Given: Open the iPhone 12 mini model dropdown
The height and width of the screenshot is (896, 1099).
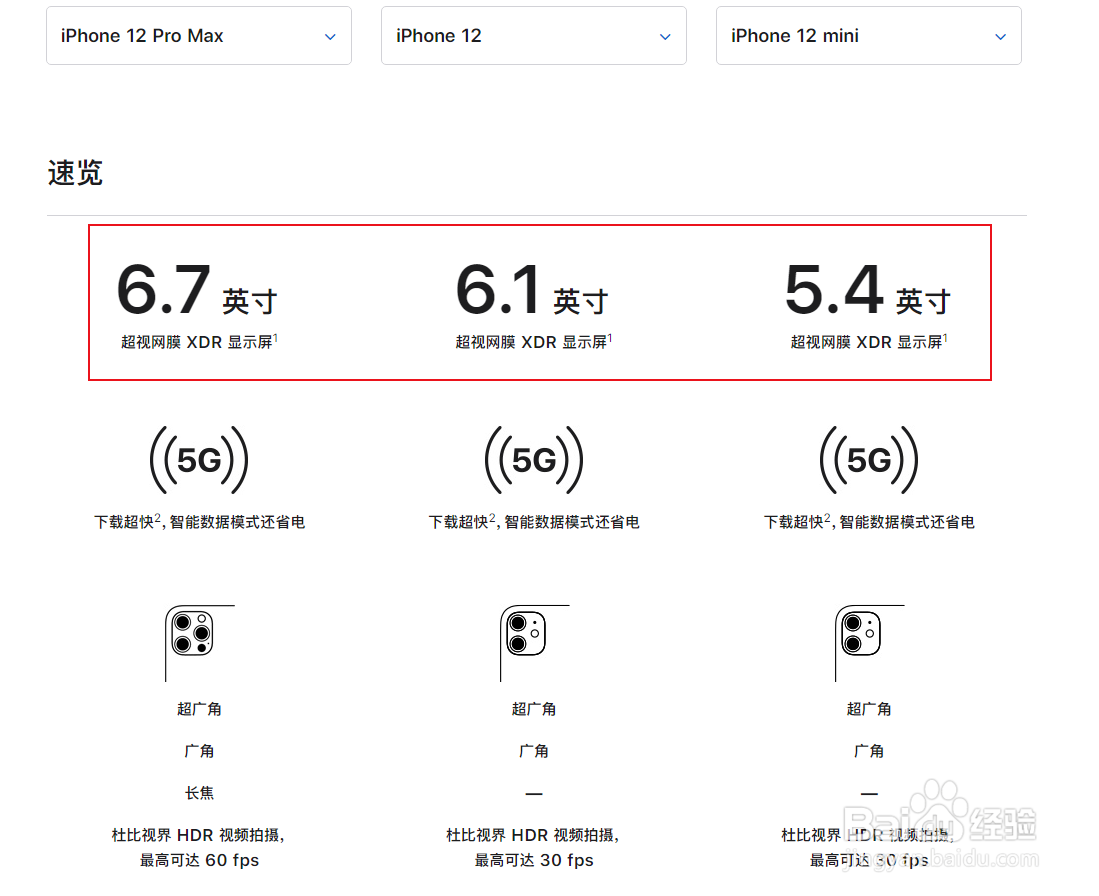Looking at the screenshot, I should pyautogui.click(x=869, y=36).
